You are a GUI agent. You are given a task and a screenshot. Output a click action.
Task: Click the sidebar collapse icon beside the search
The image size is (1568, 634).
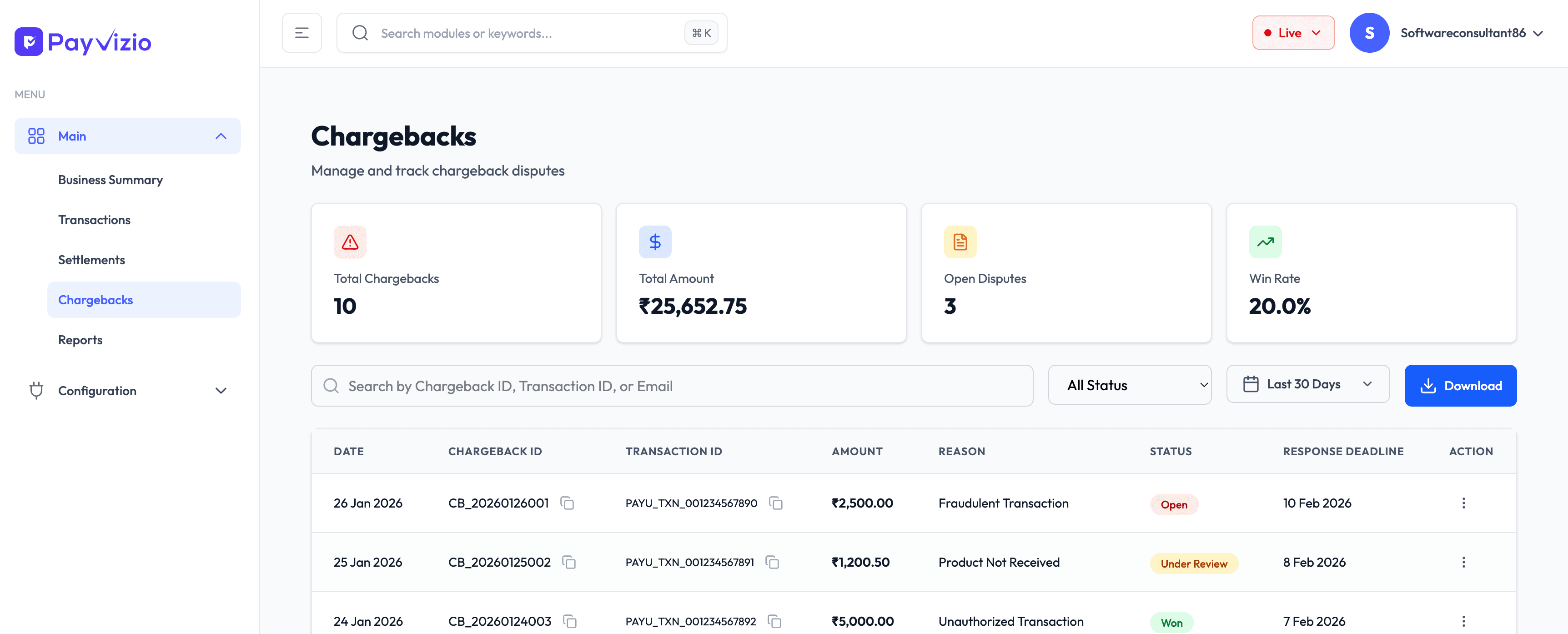point(302,32)
